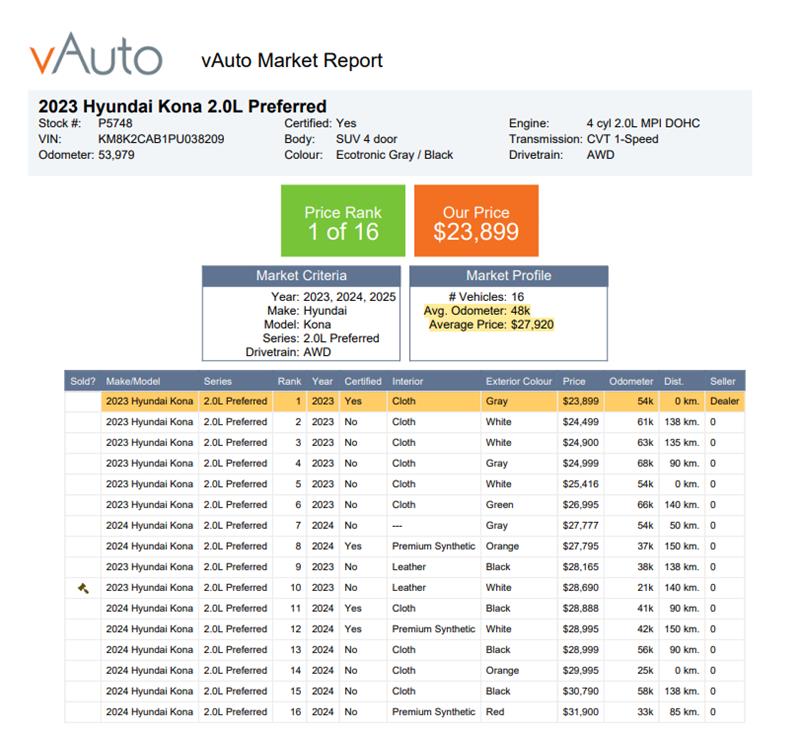Select the highlighted rank 1 vehicle row

pos(400,402)
